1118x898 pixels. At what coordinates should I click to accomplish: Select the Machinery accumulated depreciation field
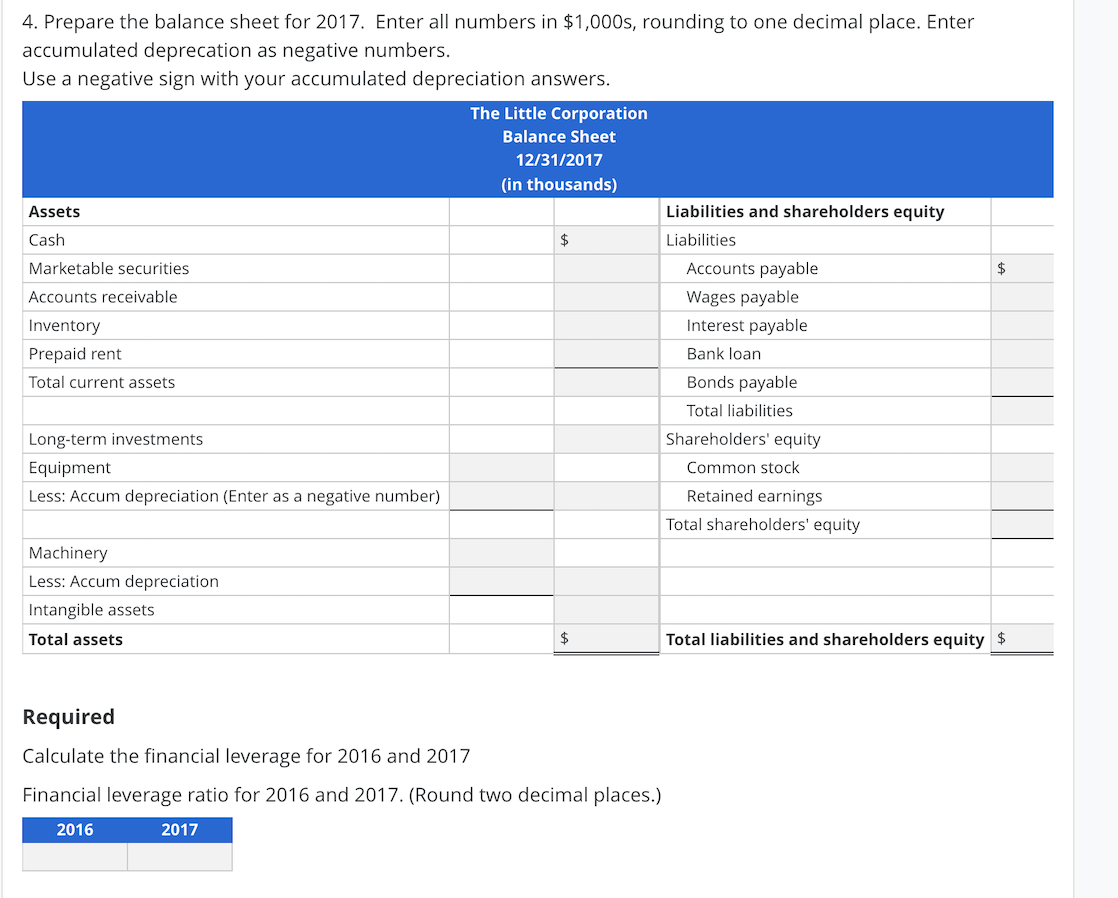[x=501, y=581]
